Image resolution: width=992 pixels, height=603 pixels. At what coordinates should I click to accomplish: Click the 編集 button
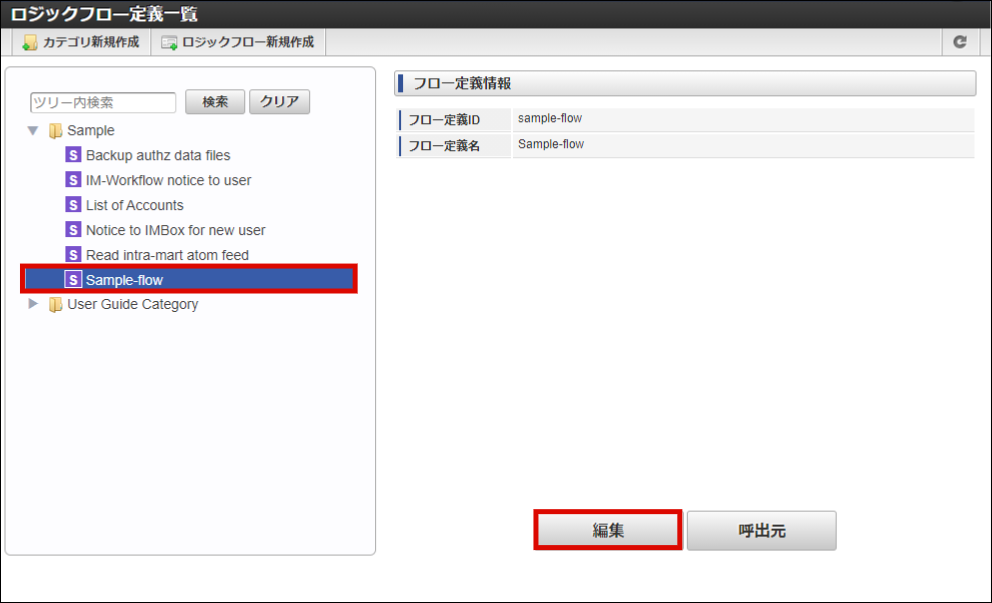coord(607,530)
